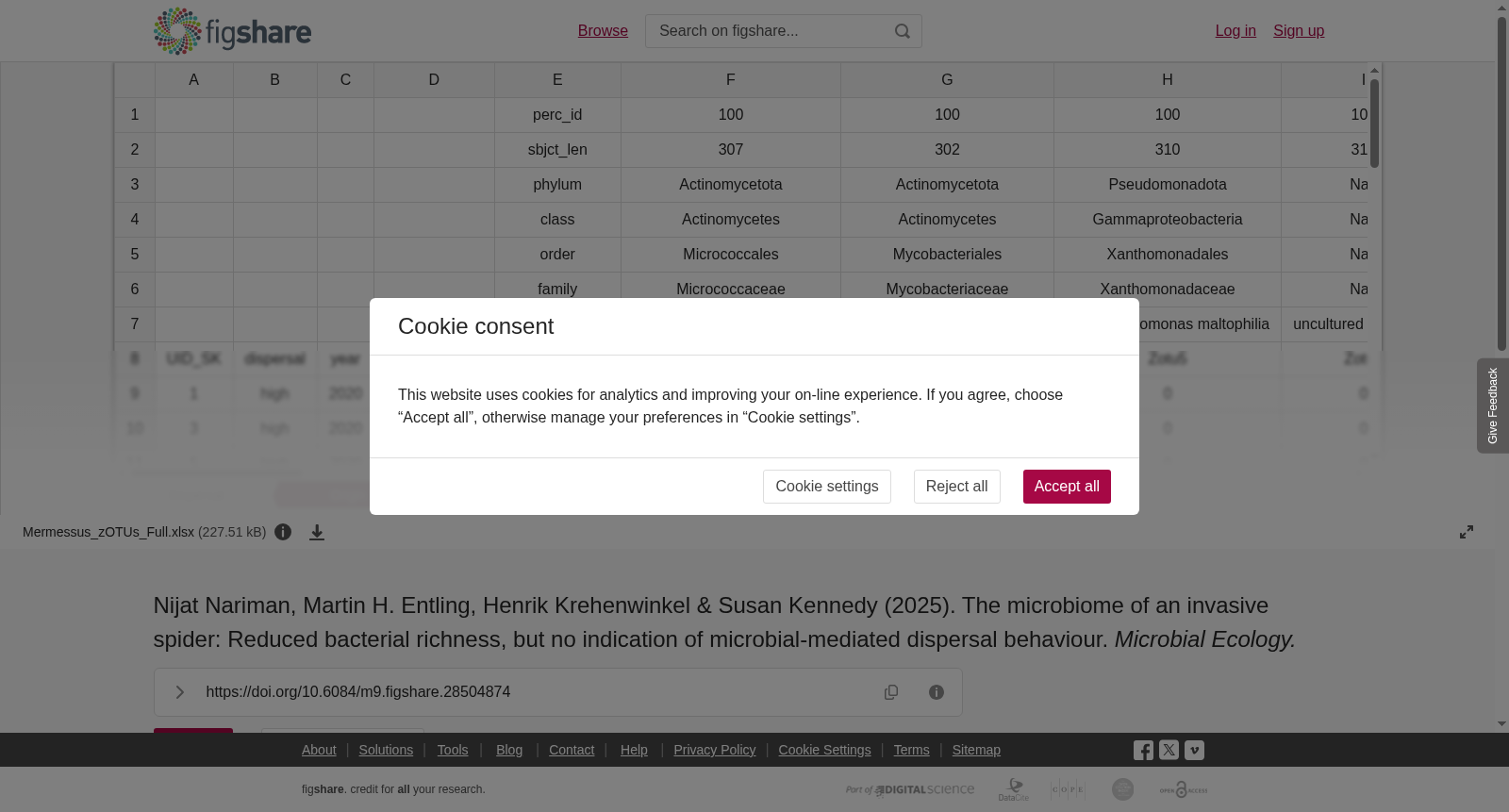Download the Mermessus_zOTUs_Full.xlsx file
The width and height of the screenshot is (1509, 812).
317,532
